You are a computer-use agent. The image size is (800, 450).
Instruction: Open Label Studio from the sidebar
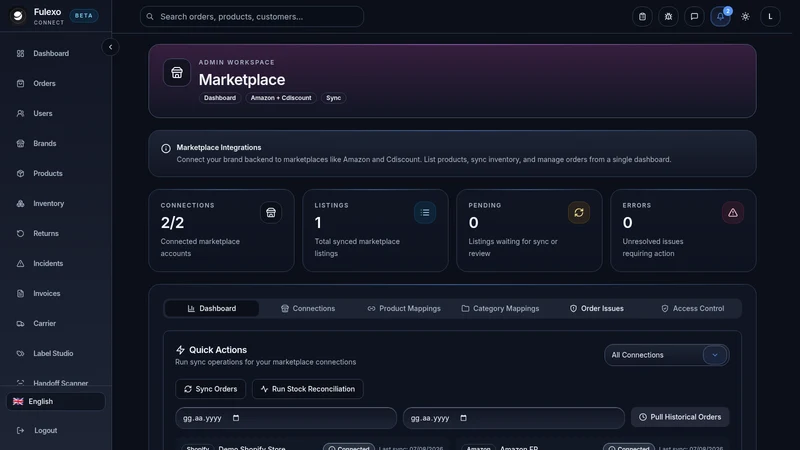pyautogui.click(x=53, y=354)
